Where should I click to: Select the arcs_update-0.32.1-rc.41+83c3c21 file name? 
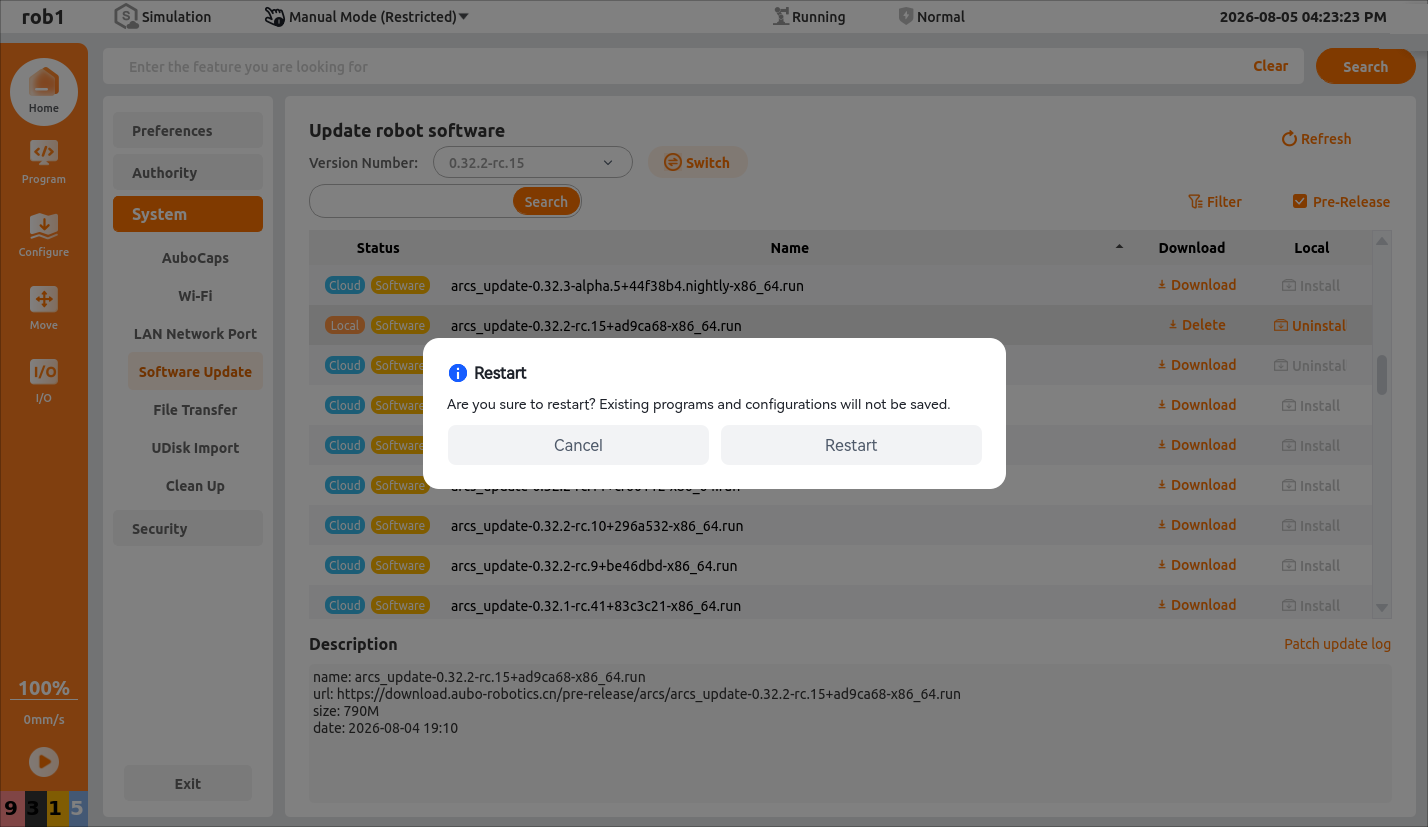[596, 606]
